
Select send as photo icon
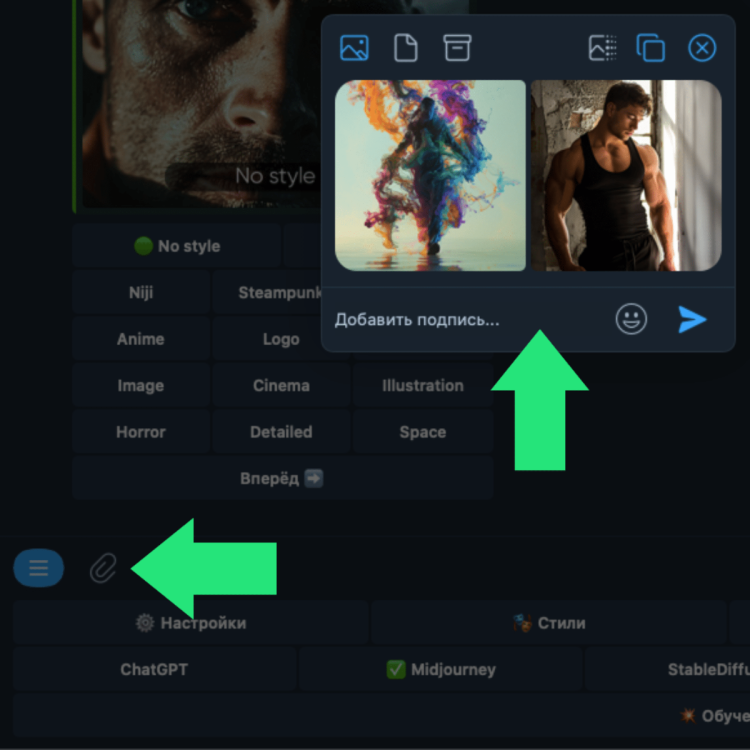click(x=354, y=48)
